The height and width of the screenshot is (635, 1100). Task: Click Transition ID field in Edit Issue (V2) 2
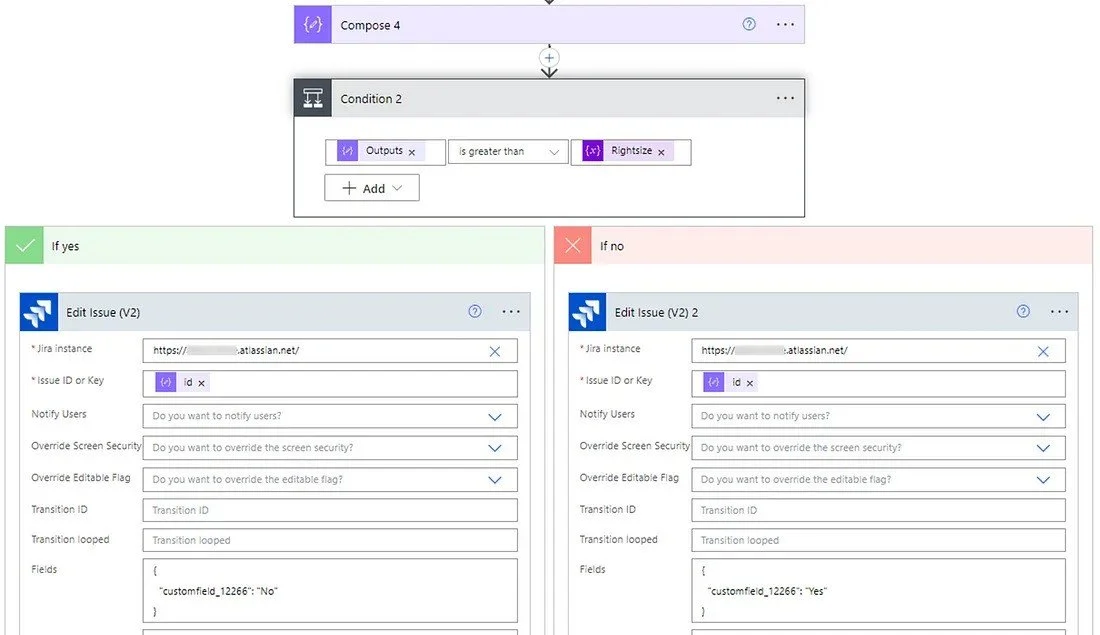coord(878,510)
